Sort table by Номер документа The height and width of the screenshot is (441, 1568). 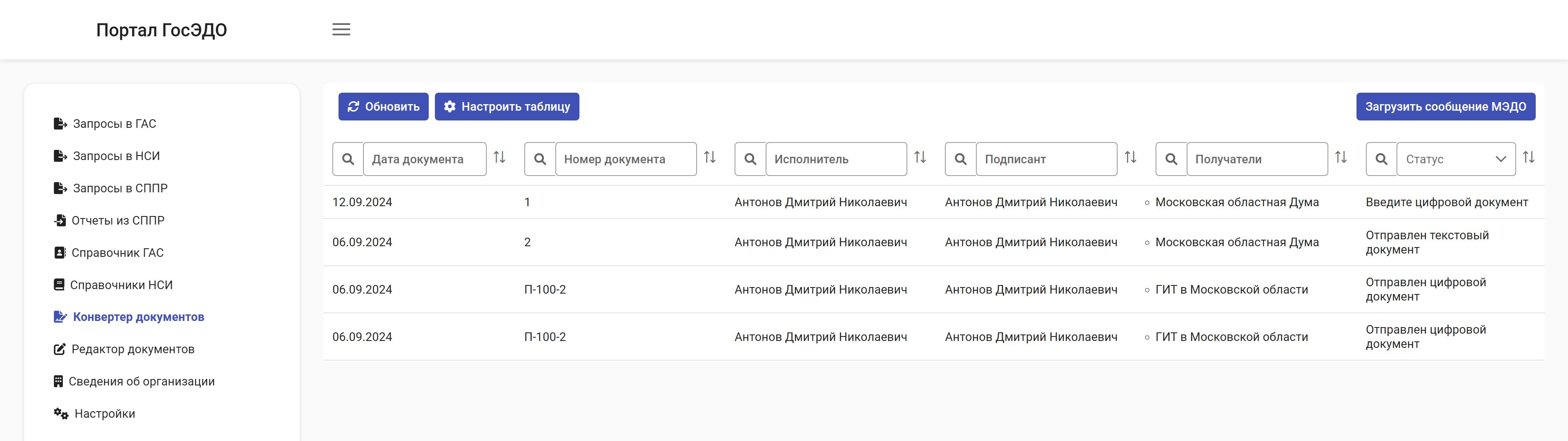pyautogui.click(x=710, y=158)
